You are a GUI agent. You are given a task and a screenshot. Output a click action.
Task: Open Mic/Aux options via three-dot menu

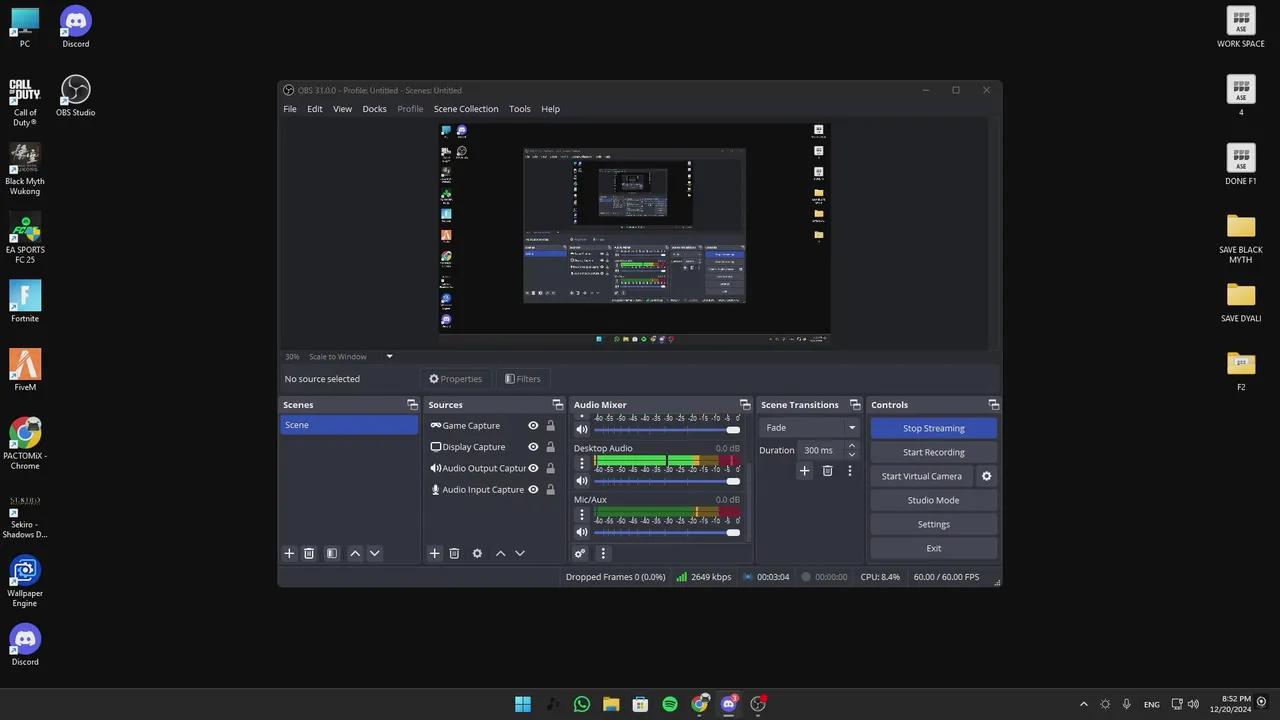pos(582,514)
